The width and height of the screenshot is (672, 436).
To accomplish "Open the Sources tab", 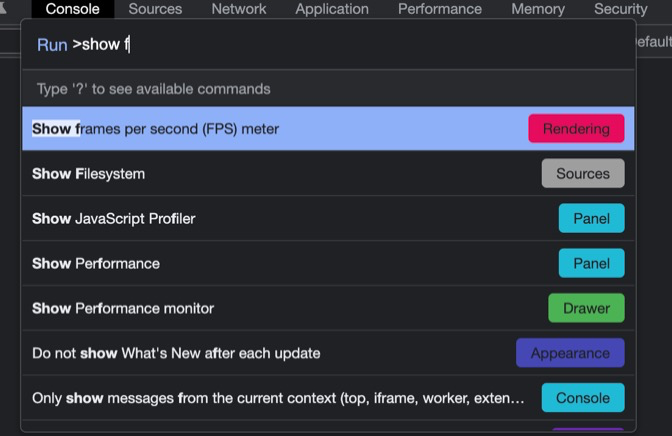I will pyautogui.click(x=155, y=9).
